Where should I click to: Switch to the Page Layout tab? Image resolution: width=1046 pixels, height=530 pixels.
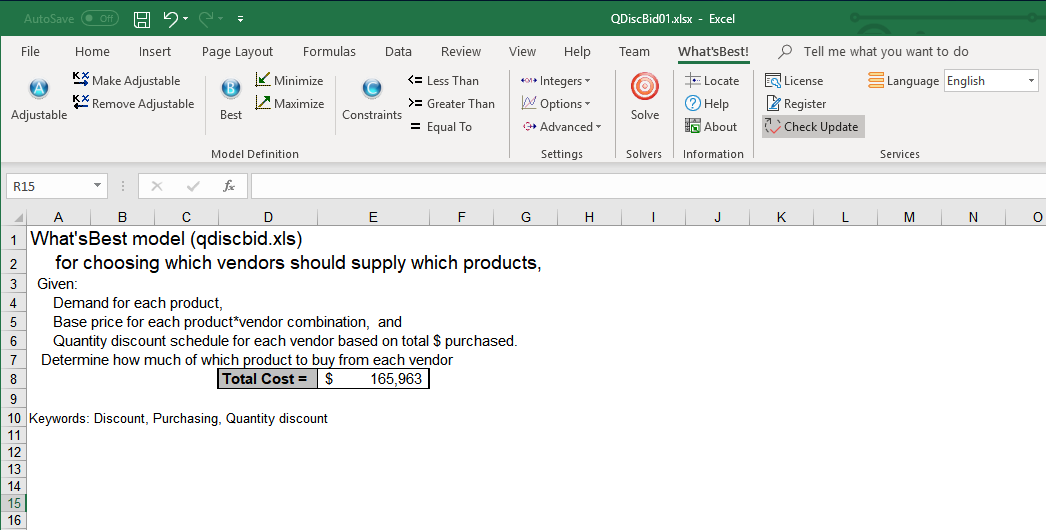[237, 51]
